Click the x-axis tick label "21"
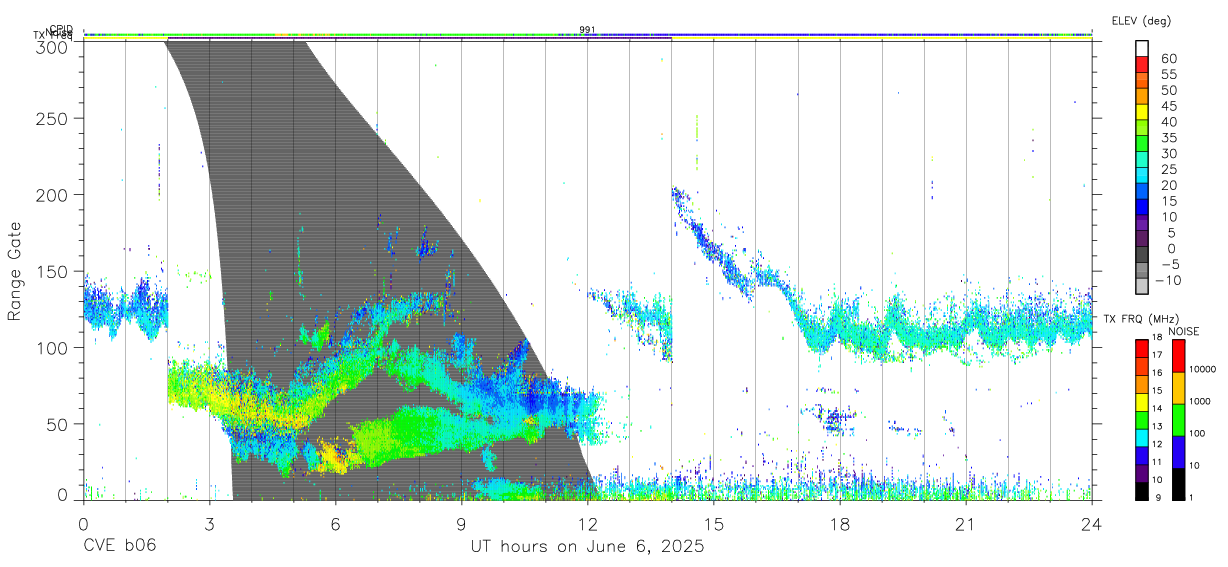This screenshot has height=567, width=1228. (x=966, y=524)
